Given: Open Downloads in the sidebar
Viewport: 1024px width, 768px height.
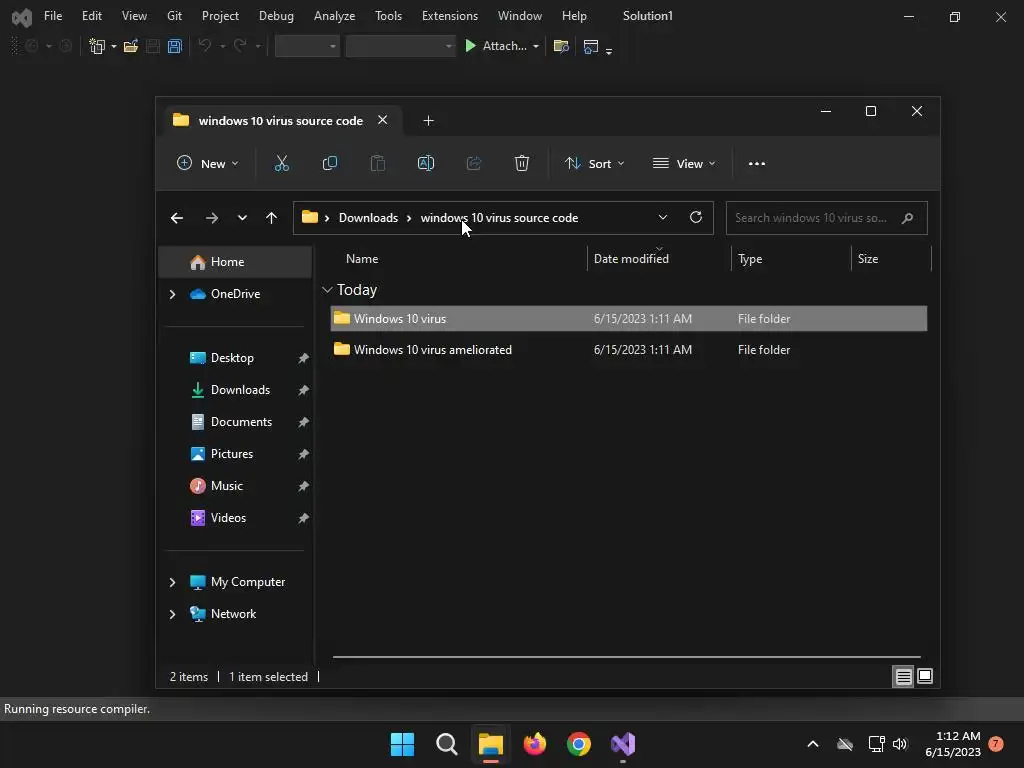Looking at the screenshot, I should click(240, 390).
